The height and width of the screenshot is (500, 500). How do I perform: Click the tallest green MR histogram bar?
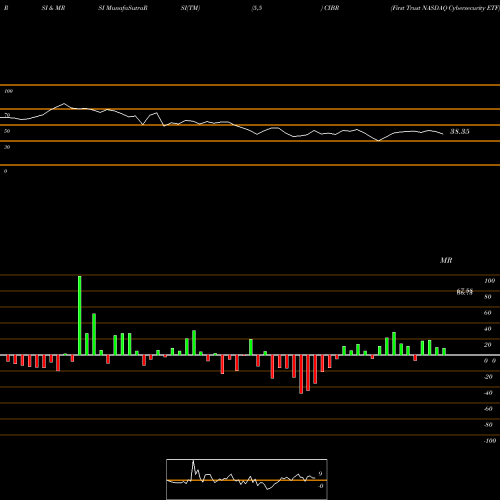[x=80, y=315]
